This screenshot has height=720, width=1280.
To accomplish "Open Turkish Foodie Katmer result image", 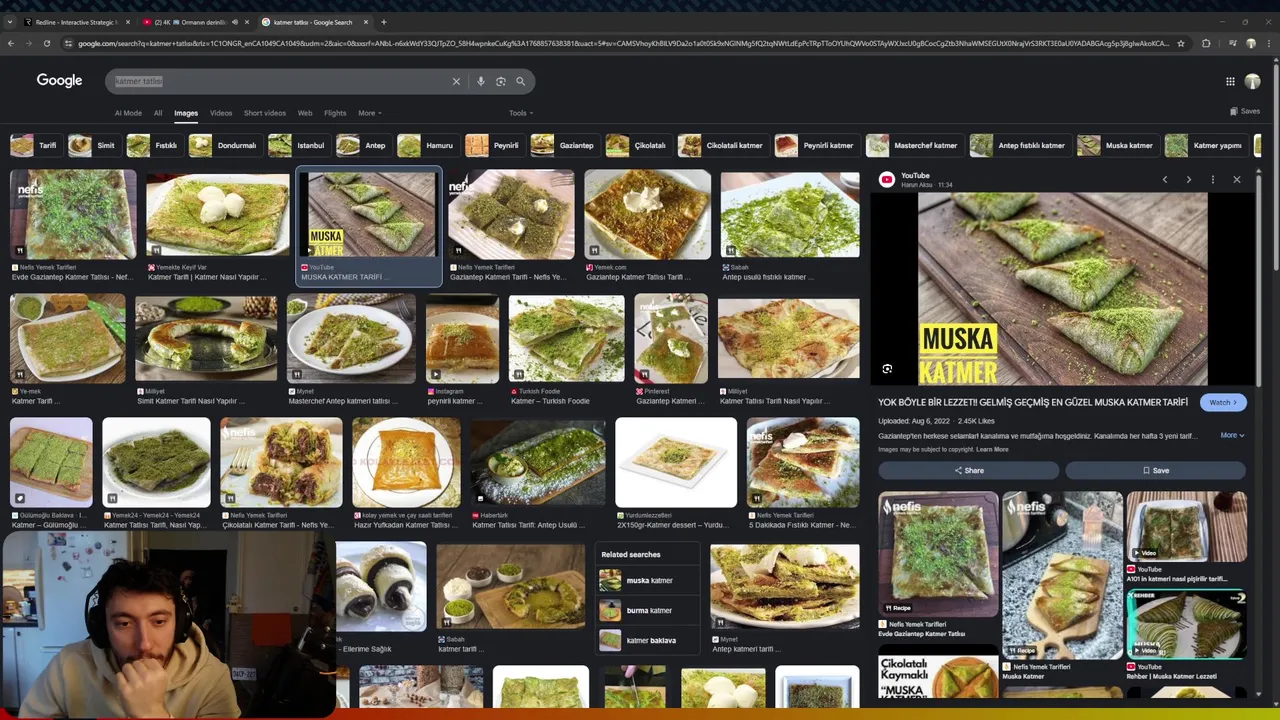I will pyautogui.click(x=566, y=338).
